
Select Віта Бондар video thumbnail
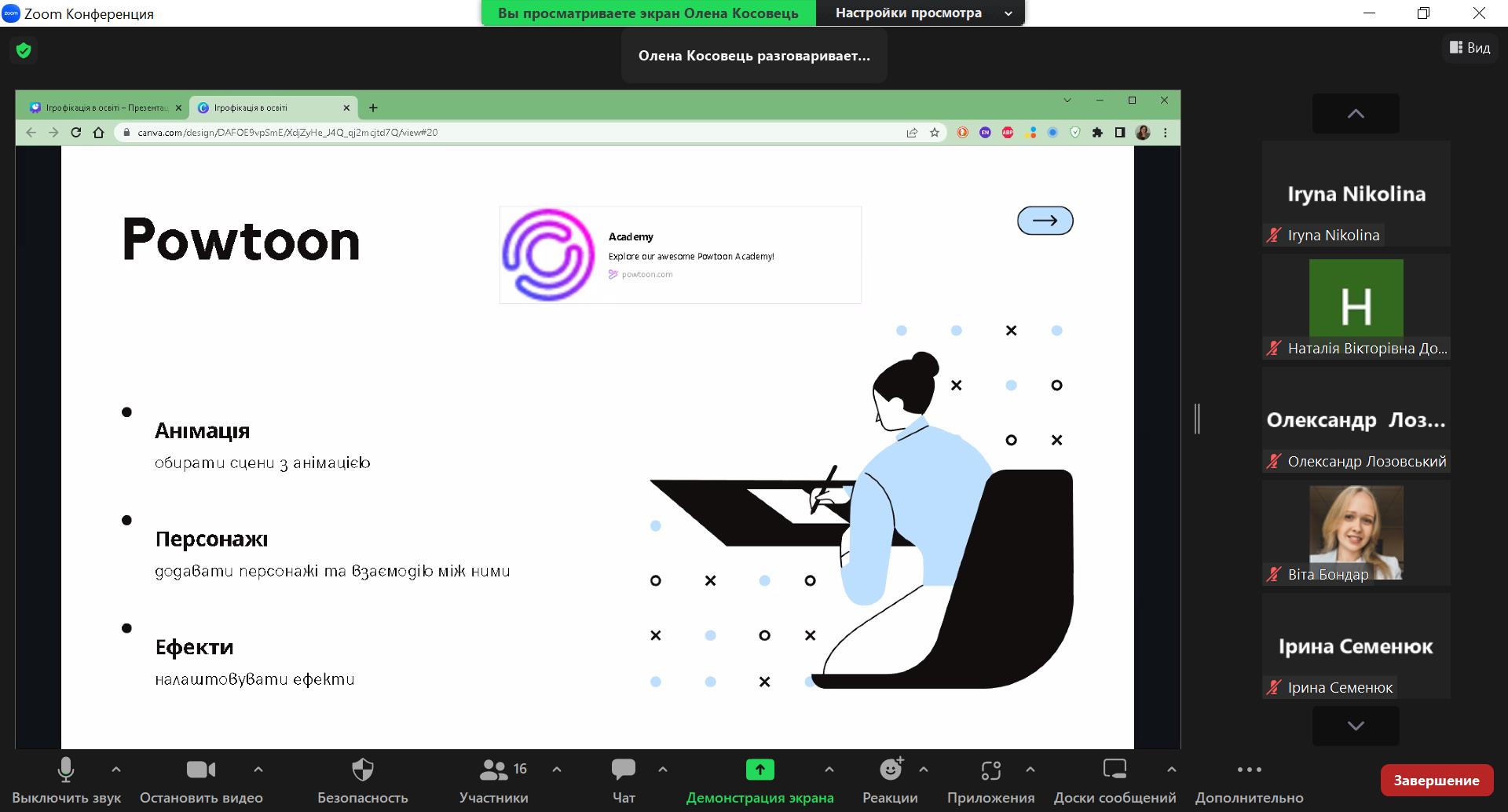coord(1356,532)
